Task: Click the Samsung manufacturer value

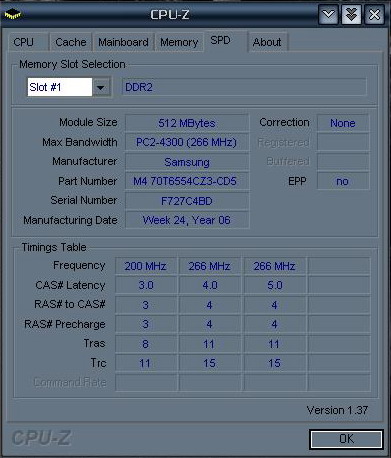Action: (187, 162)
